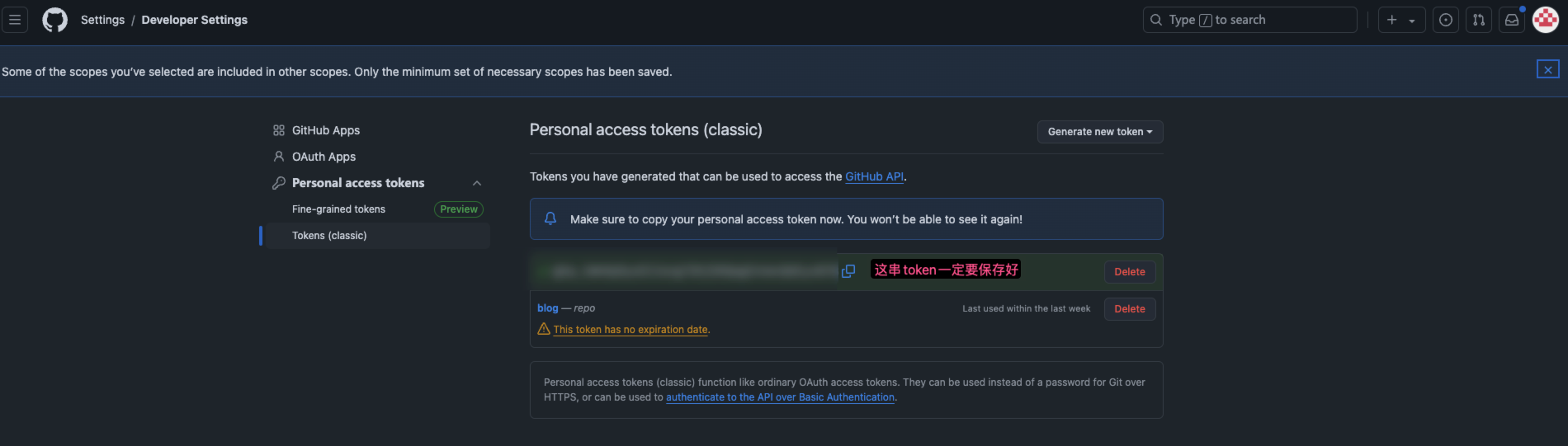Focus the Type / to search field
This screenshot has width=1568, height=446.
1249,20
